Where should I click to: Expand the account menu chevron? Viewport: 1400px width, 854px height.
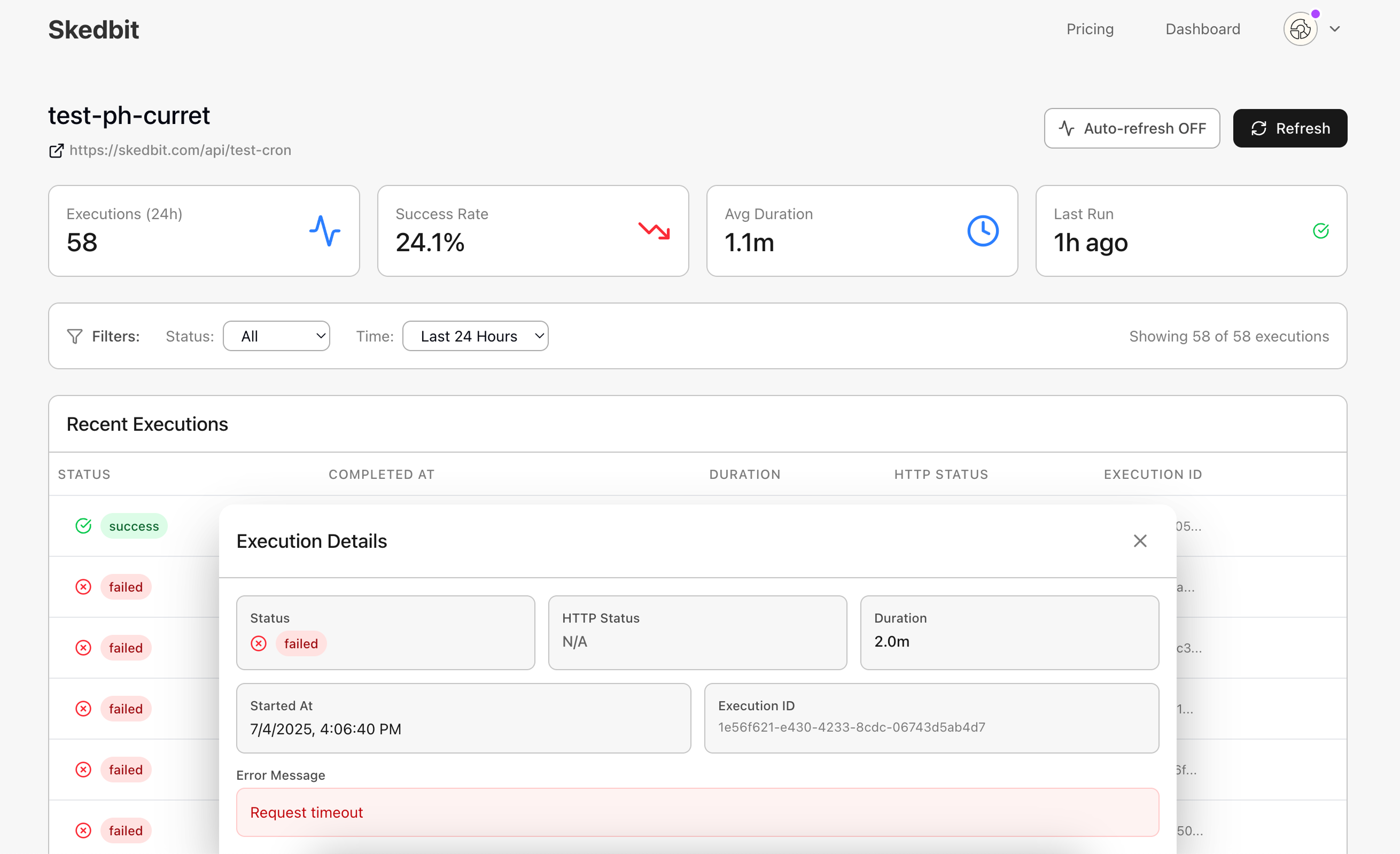tap(1335, 29)
